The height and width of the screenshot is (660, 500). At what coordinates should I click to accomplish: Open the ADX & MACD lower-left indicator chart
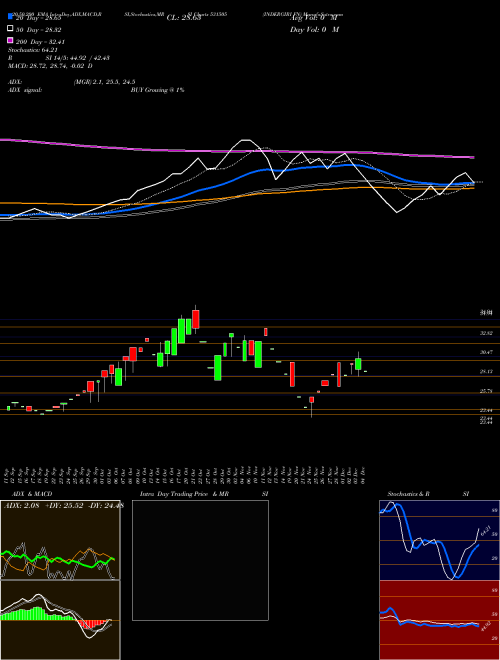point(60,540)
